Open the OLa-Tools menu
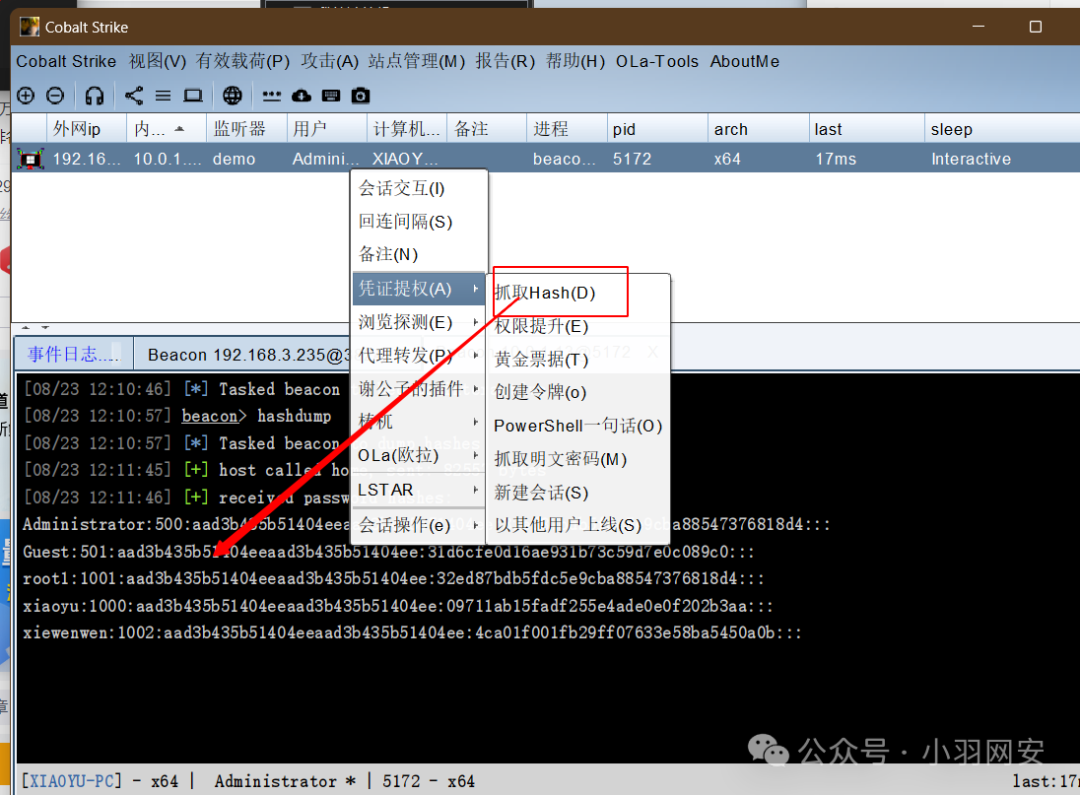The height and width of the screenshot is (795, 1080). (657, 61)
